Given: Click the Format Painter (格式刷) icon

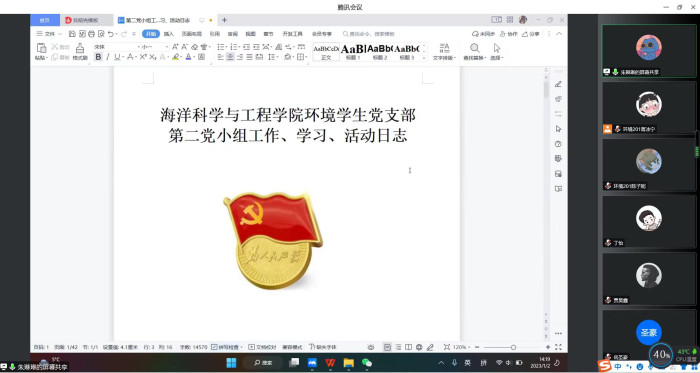Looking at the screenshot, I should pos(80,52).
